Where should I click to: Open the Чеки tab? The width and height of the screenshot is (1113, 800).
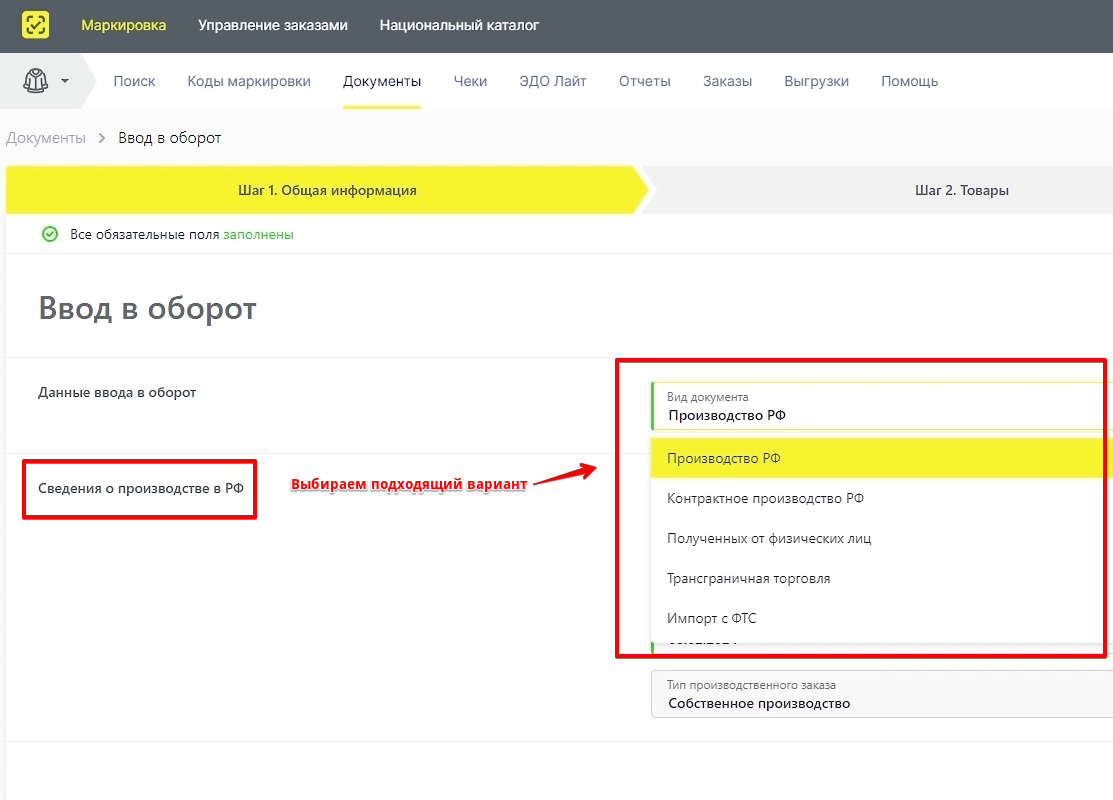[471, 82]
